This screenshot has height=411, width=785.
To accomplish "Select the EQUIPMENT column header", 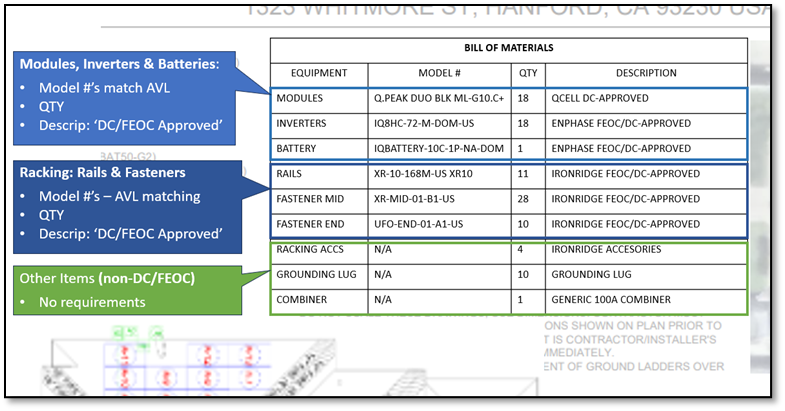I will pyautogui.click(x=319, y=73).
